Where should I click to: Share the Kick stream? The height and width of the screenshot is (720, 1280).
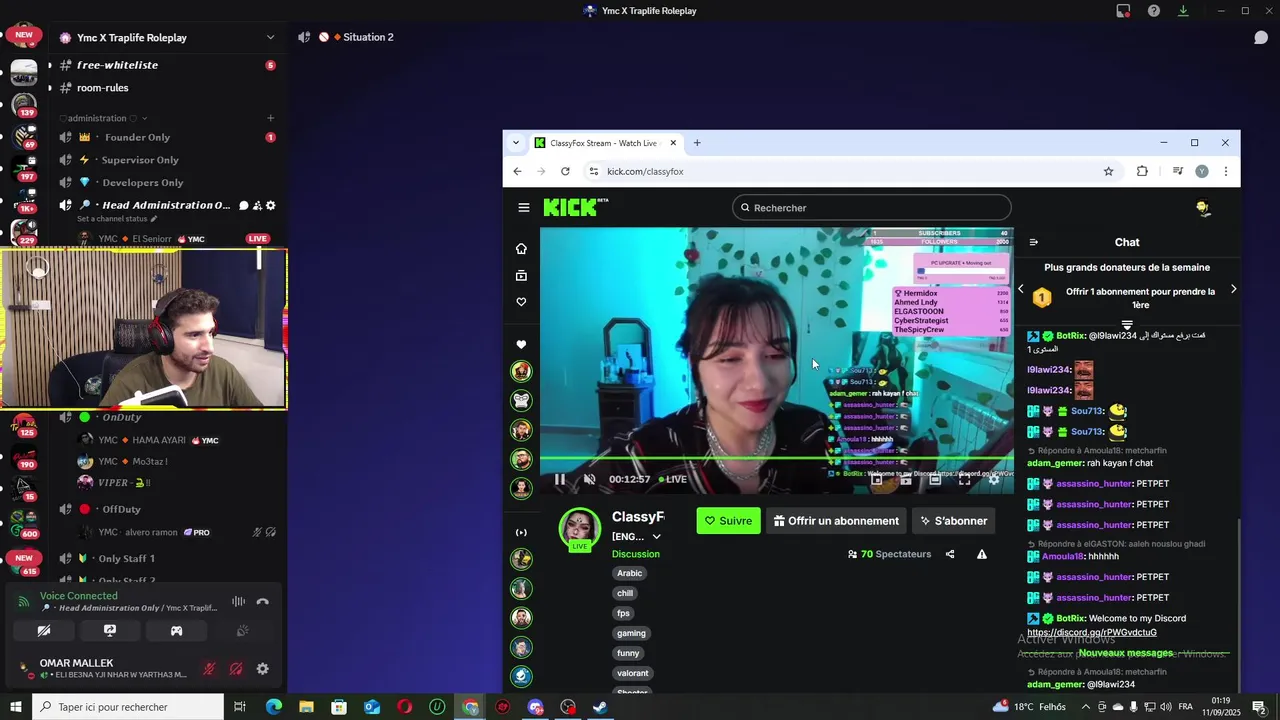pyautogui.click(x=950, y=554)
